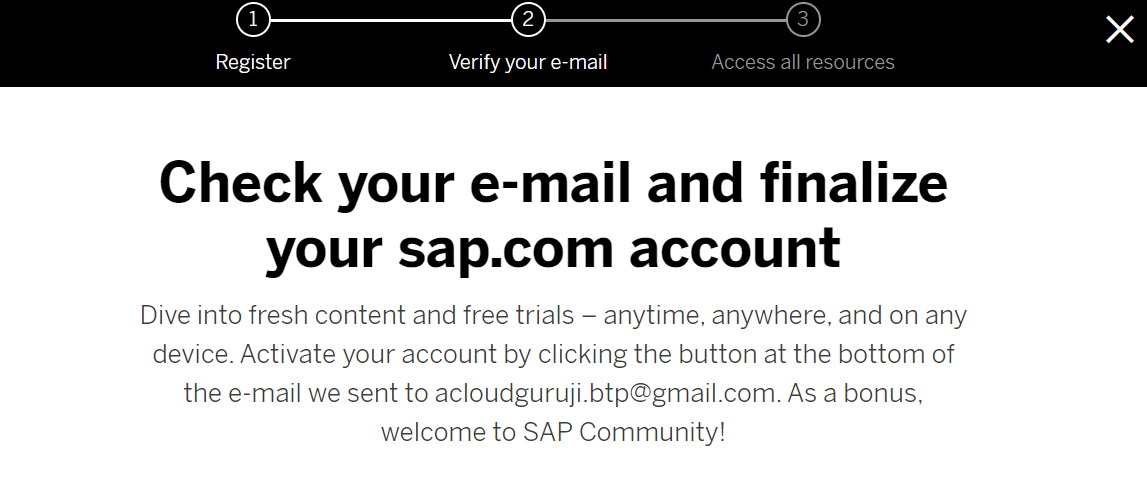Select the "Register" step label
1147x483 pixels.
(253, 62)
